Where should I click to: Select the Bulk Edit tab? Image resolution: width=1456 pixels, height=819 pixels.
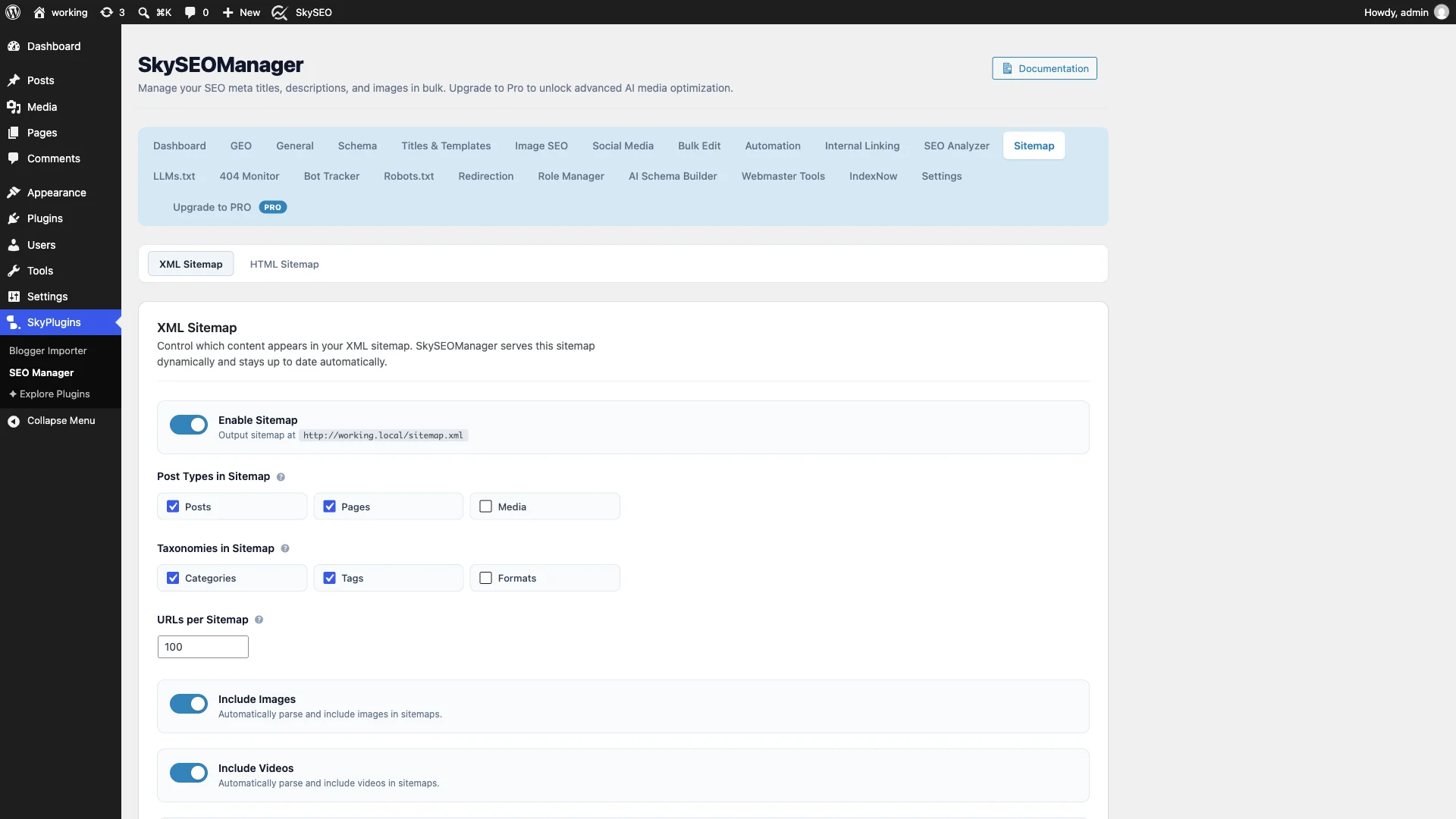(x=699, y=146)
